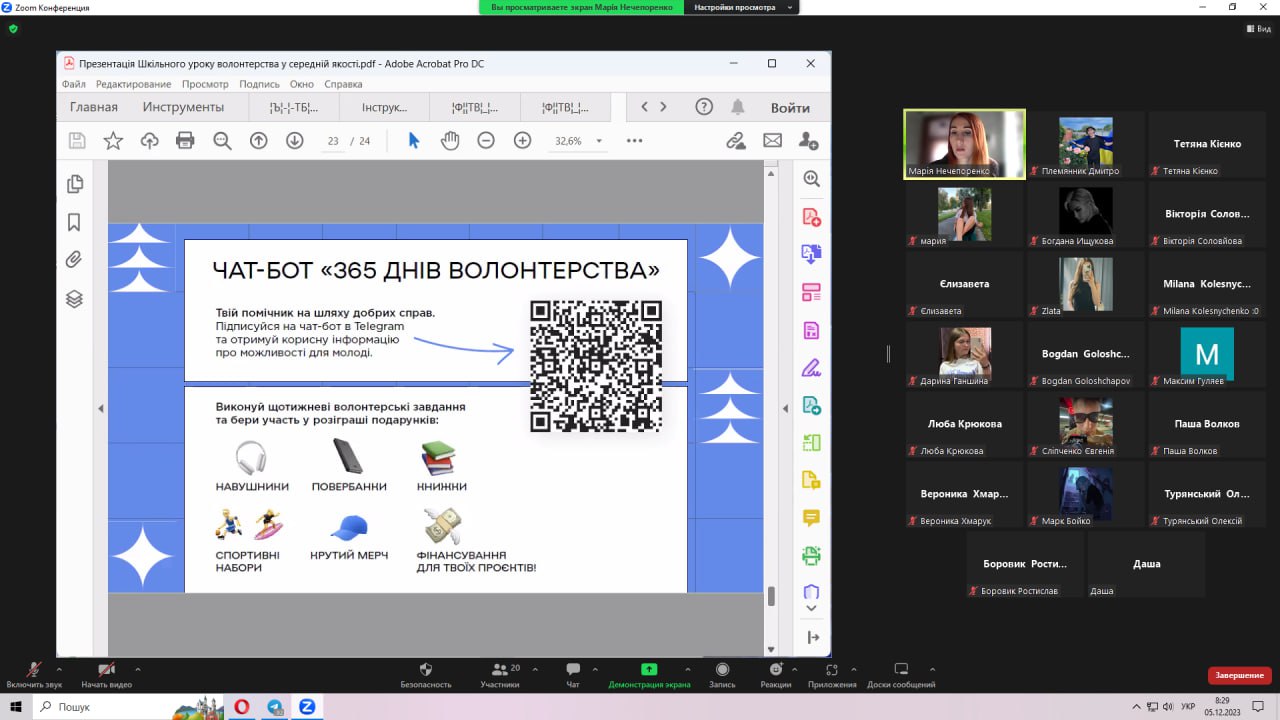Click the zoom out minus icon

point(486,141)
